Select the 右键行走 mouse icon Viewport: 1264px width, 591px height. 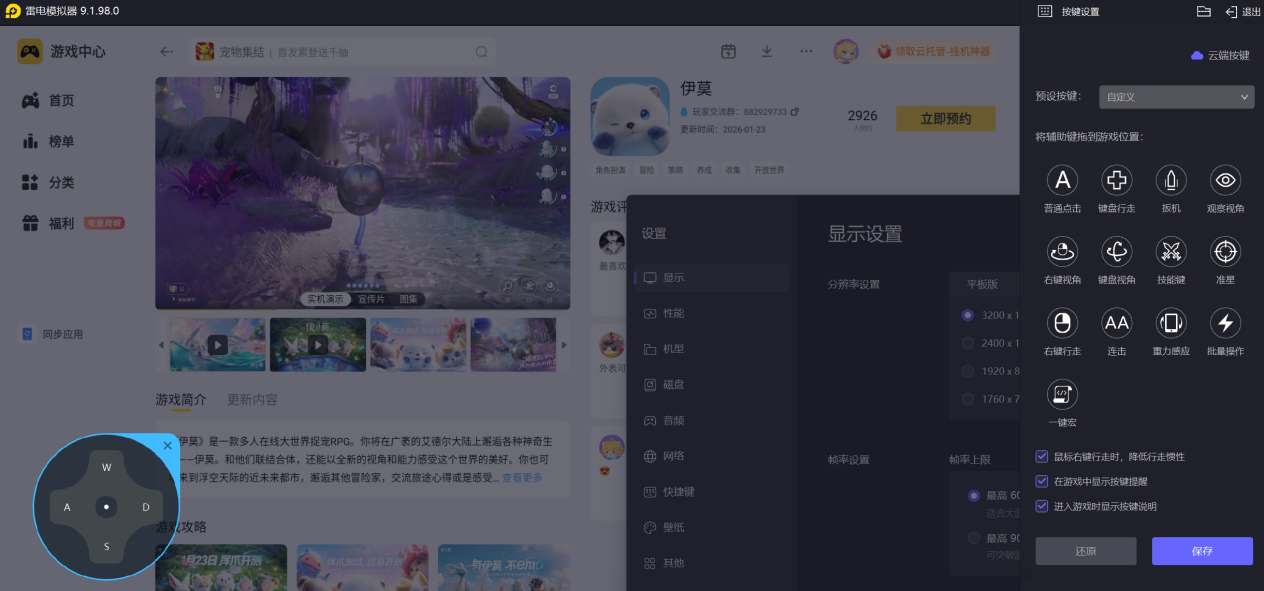(x=1062, y=323)
